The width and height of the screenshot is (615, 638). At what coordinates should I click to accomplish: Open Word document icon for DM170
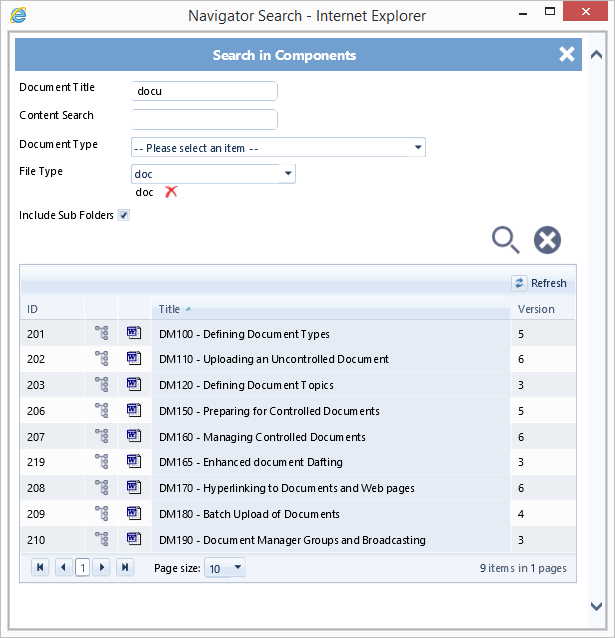(x=134, y=487)
